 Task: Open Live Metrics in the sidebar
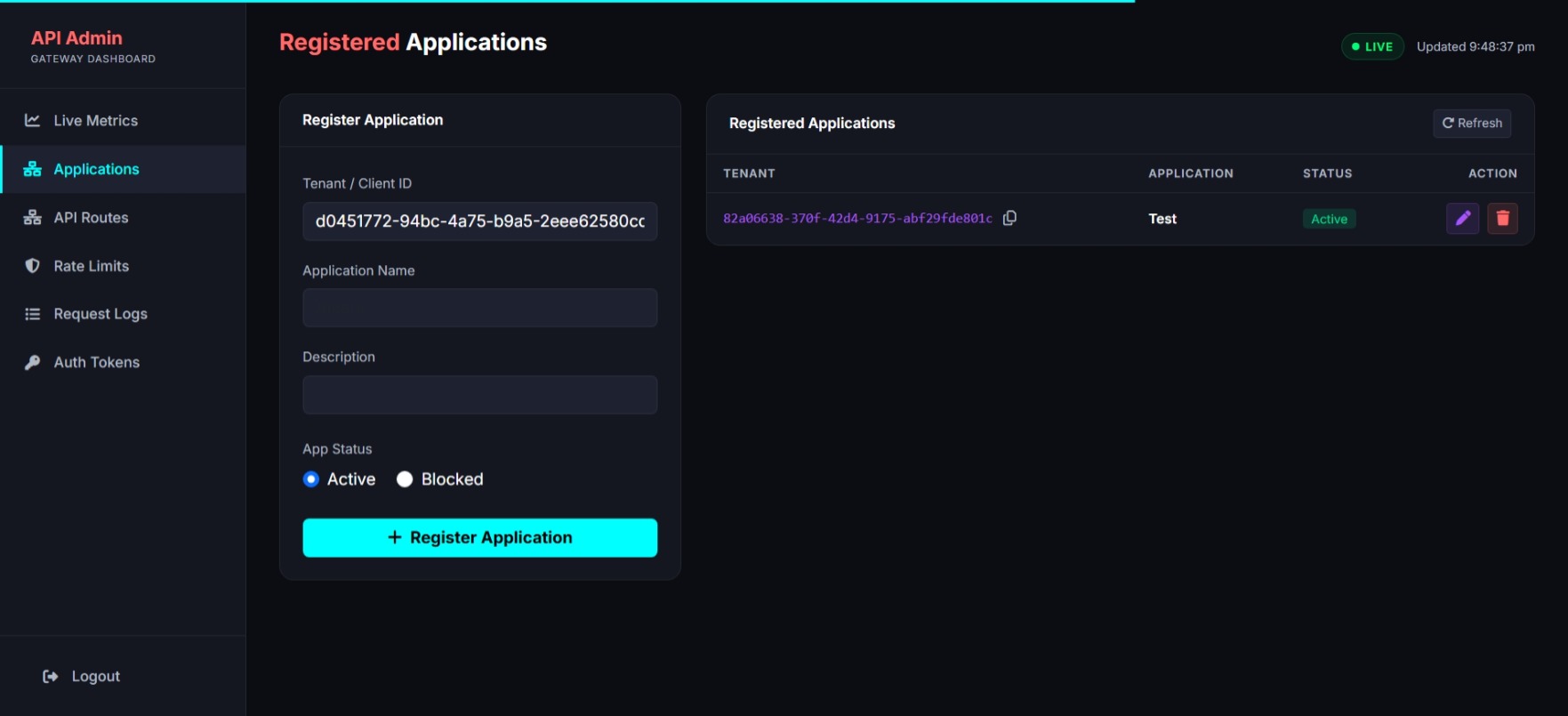point(123,120)
